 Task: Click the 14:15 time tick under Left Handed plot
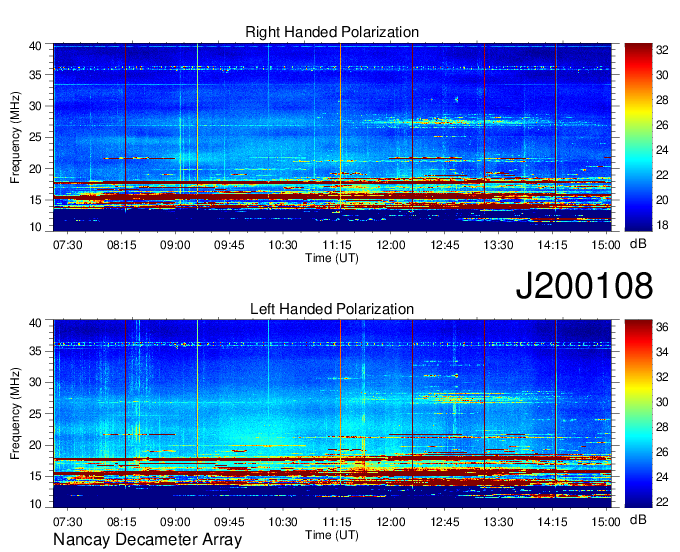pos(552,522)
